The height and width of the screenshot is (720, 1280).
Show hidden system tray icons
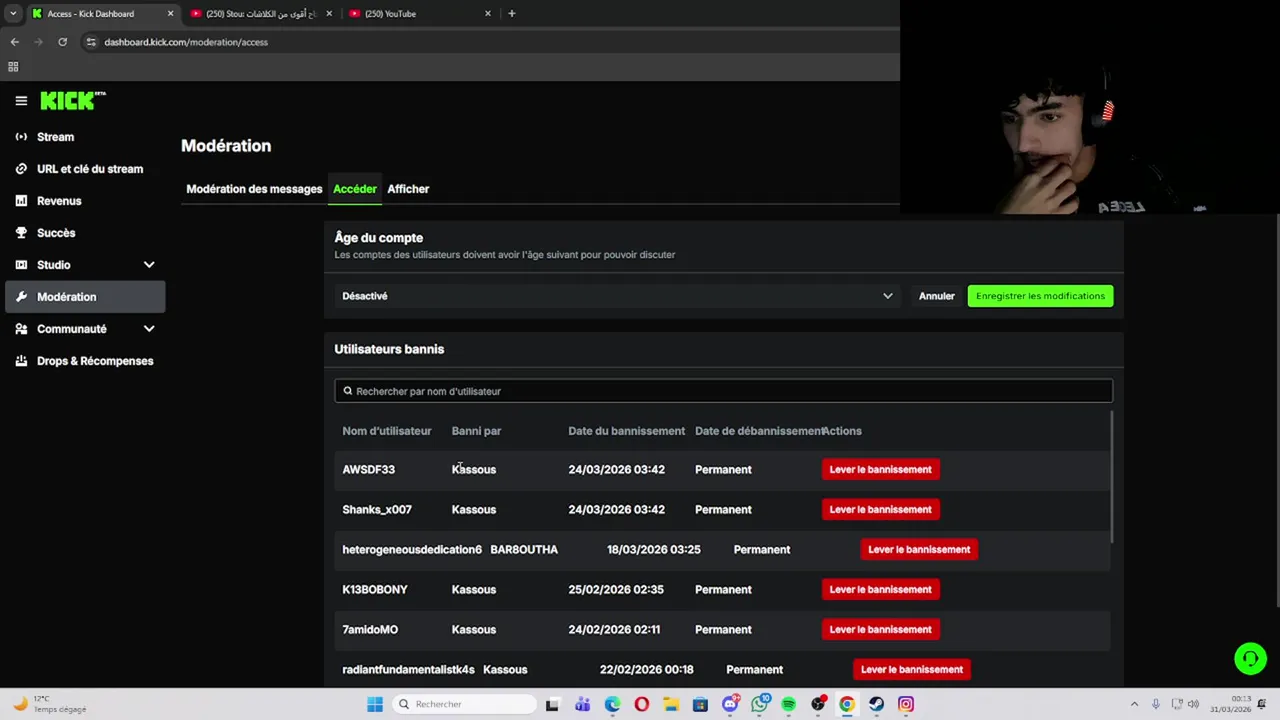point(1134,704)
